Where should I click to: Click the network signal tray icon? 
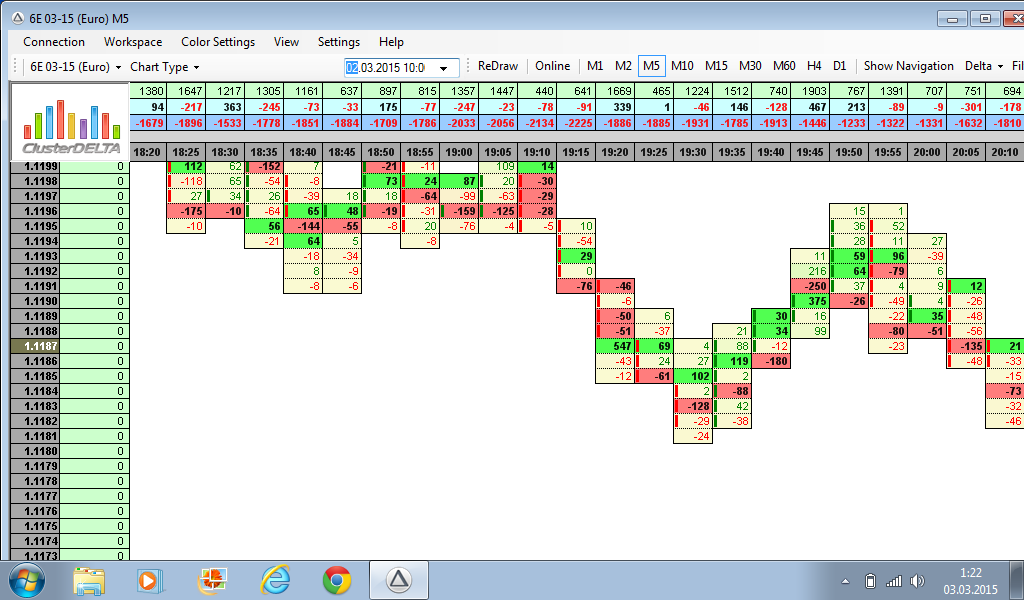893,581
